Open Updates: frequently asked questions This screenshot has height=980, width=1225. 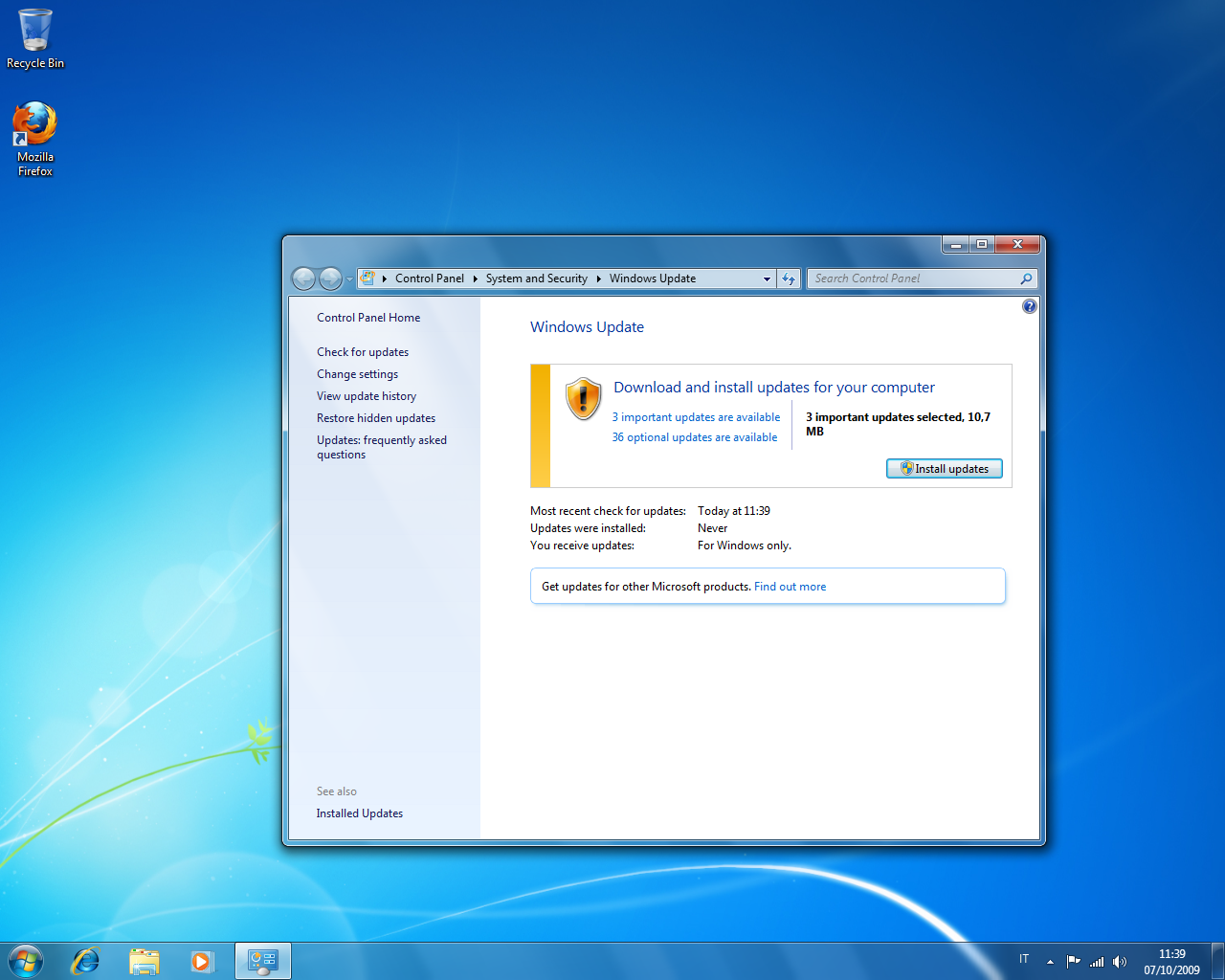click(x=382, y=447)
